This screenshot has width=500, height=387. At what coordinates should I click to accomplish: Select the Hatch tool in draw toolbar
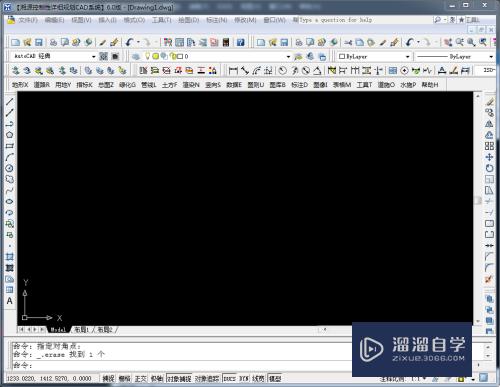click(9, 257)
